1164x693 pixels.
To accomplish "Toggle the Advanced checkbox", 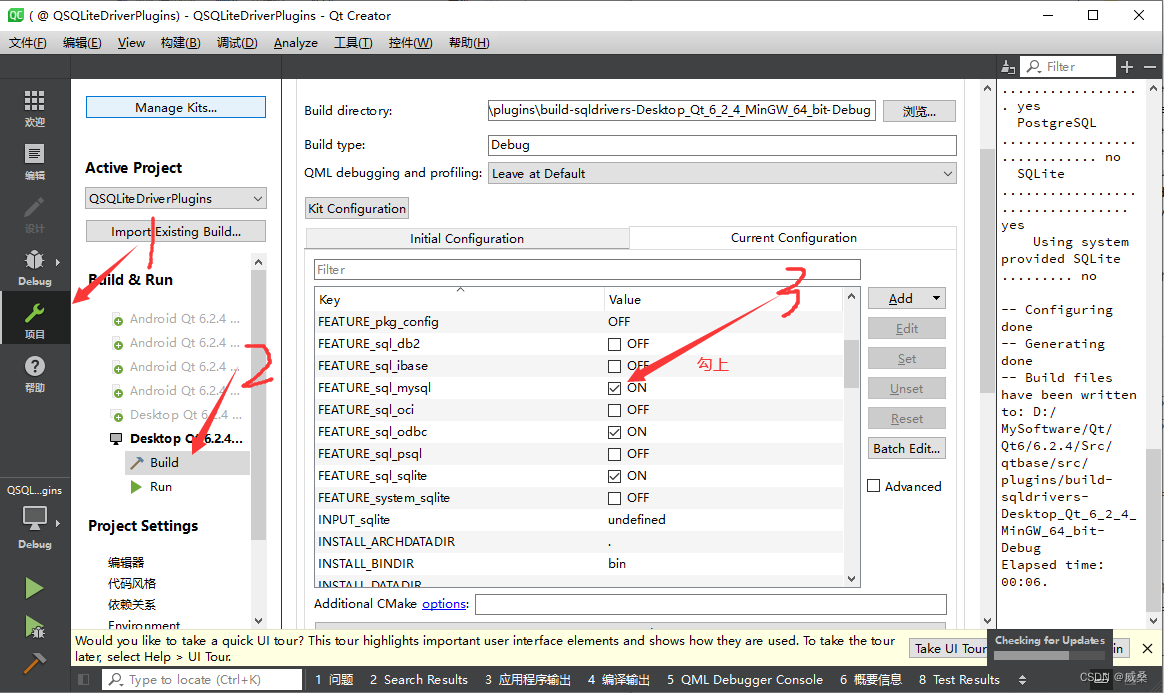I will click(873, 485).
